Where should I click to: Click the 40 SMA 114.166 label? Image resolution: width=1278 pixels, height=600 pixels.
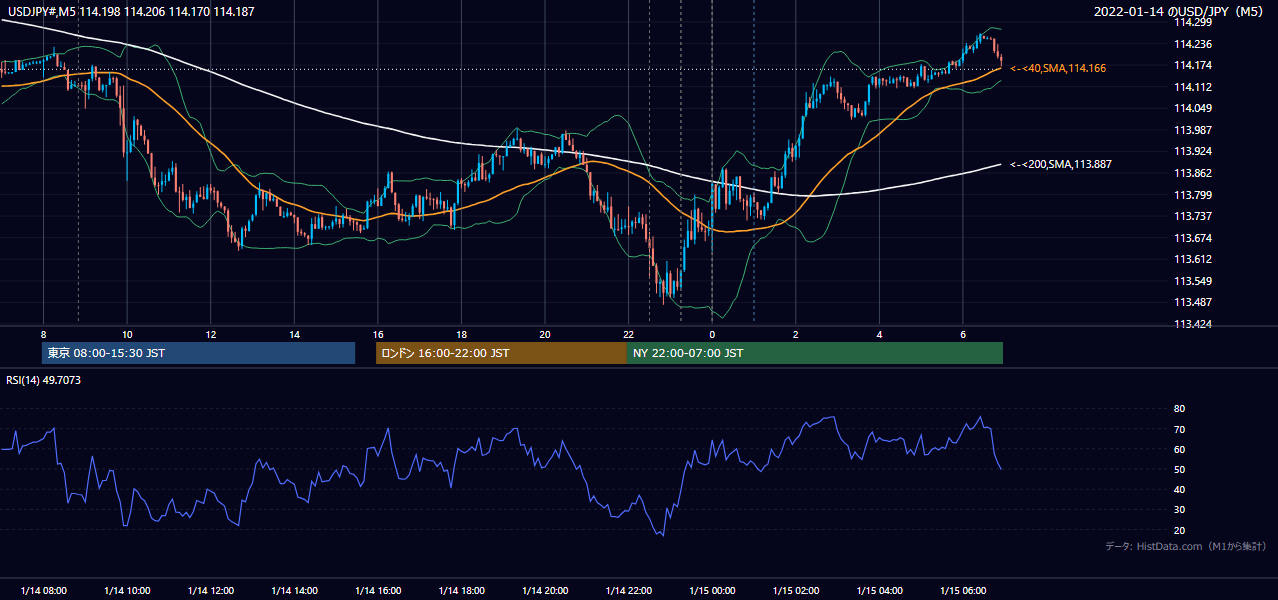coord(1058,68)
